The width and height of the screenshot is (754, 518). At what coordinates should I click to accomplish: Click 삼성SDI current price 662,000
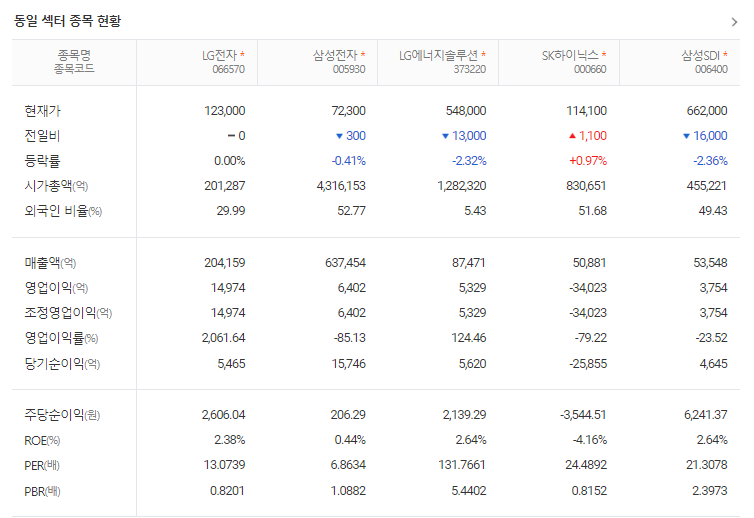tap(707, 111)
